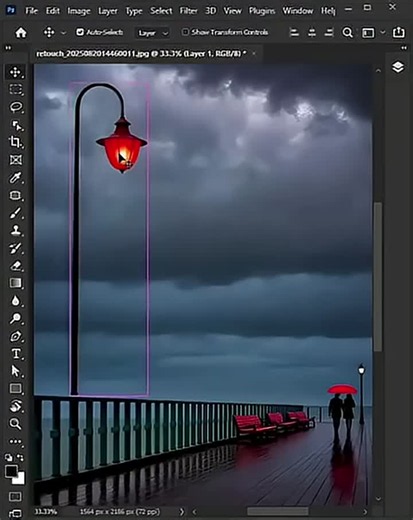Align left edges in options bar
Image resolution: width=413 pixels, height=520 pixels.
pyautogui.click(x=294, y=32)
